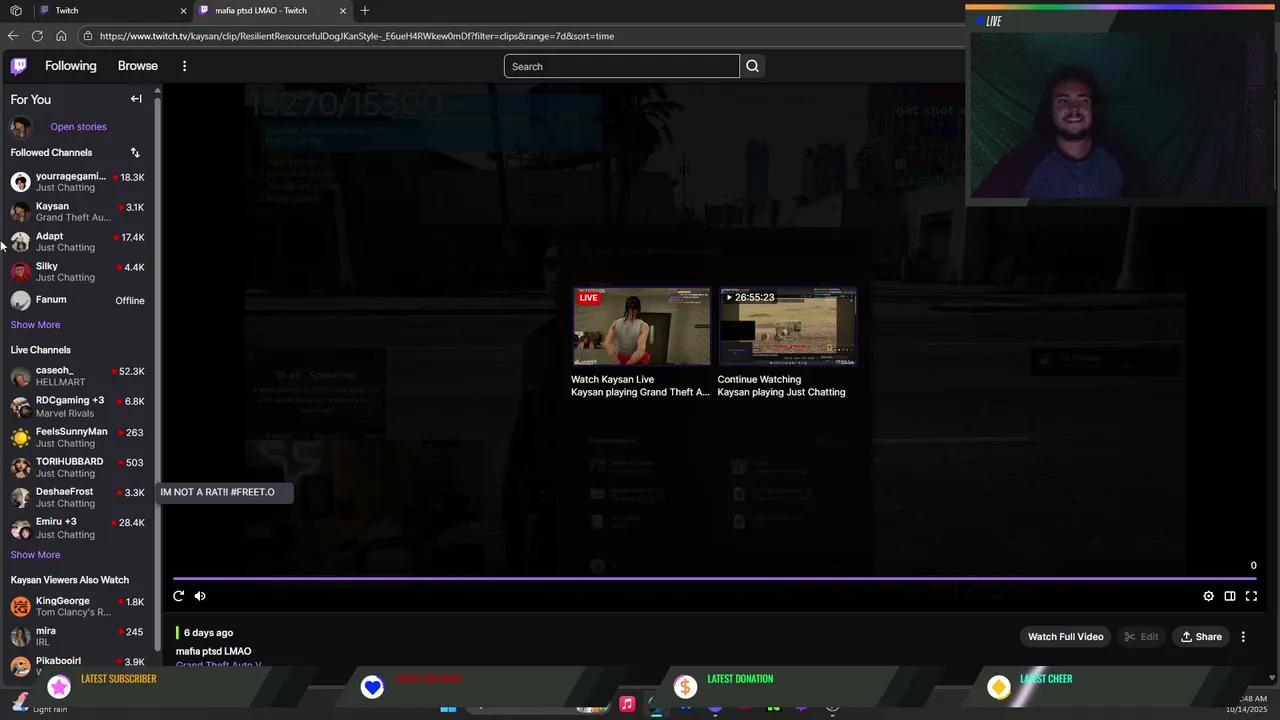Screen dimensions: 1280x720
Task: Click the Watch Kaysan Live thumbnail
Action: [641, 327]
